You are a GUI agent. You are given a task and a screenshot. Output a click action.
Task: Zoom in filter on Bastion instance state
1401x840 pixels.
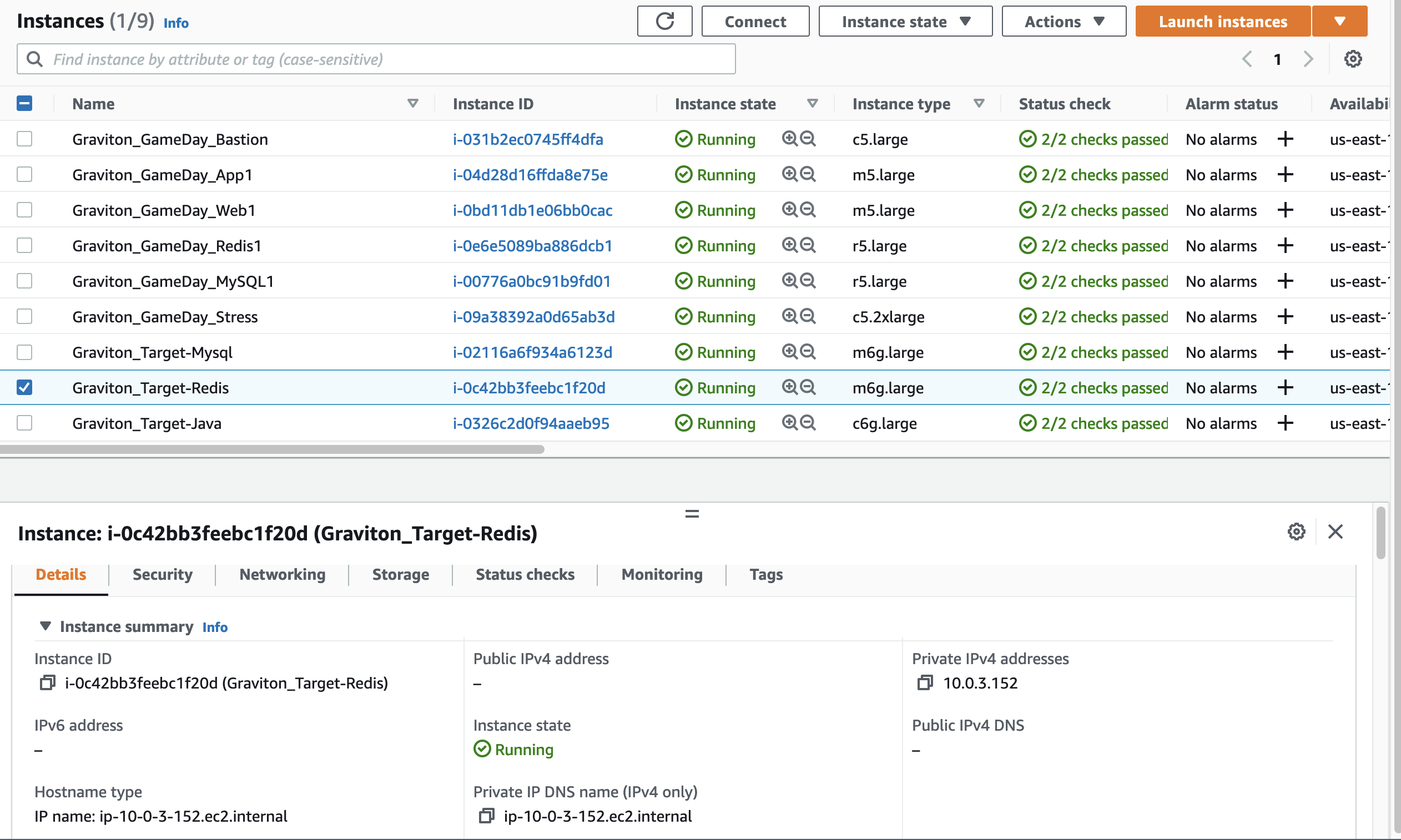(x=789, y=139)
